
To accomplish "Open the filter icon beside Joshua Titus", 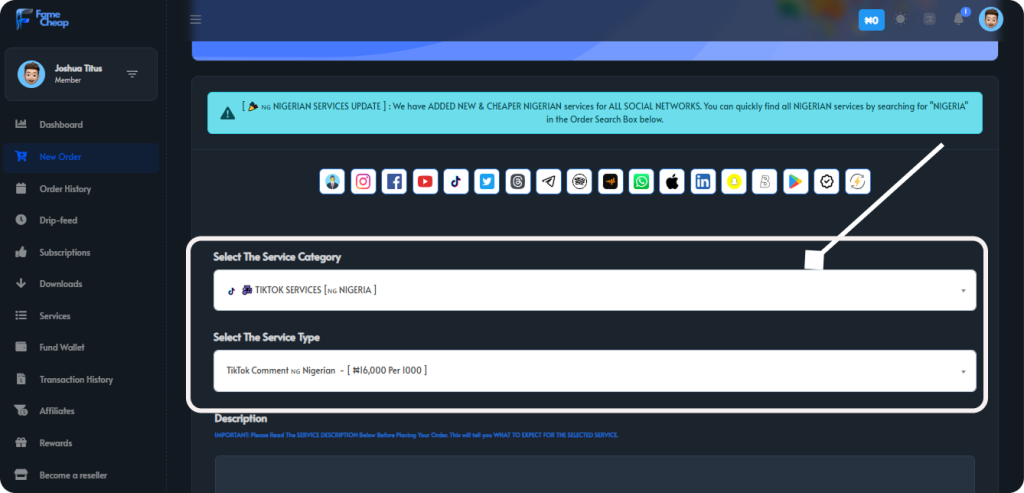I will coord(133,74).
